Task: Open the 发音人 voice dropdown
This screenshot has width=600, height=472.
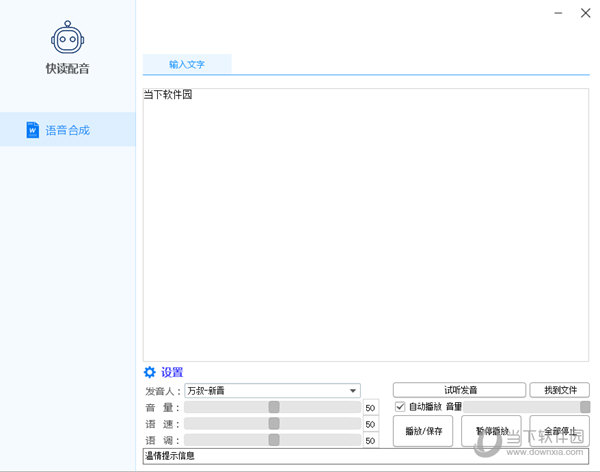Action: 272,390
